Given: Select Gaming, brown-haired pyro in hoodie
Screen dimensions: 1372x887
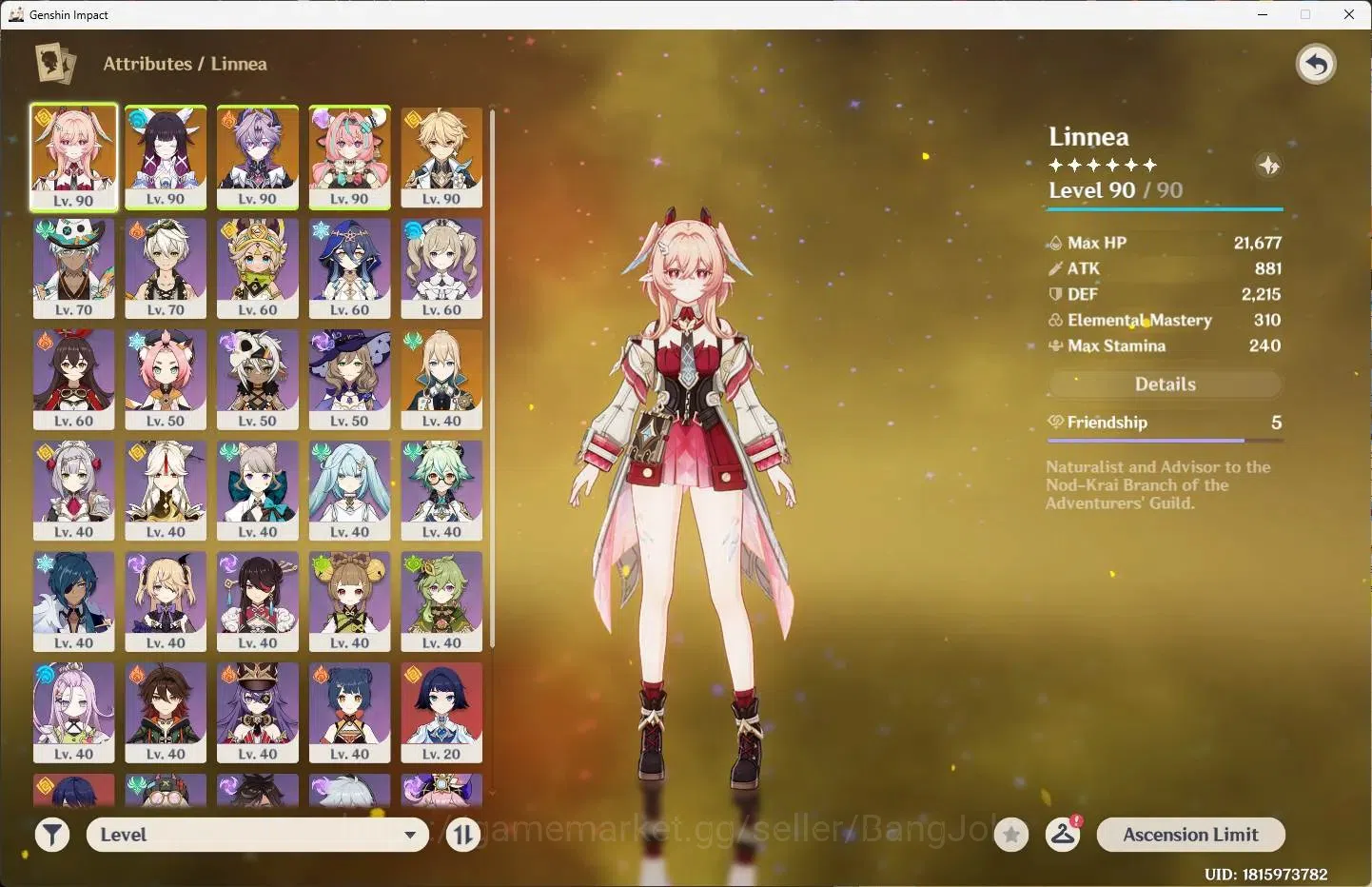Looking at the screenshot, I should click(x=166, y=713).
